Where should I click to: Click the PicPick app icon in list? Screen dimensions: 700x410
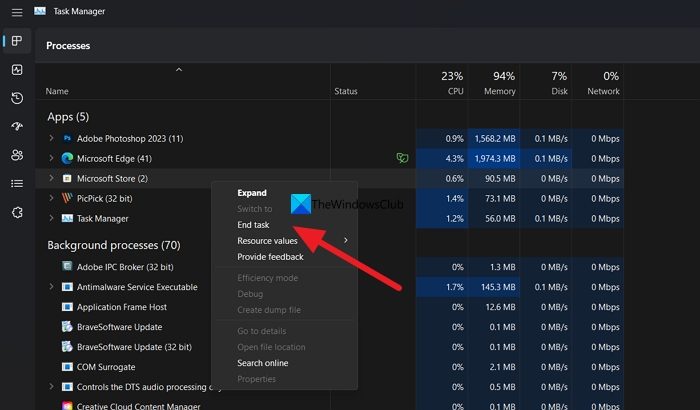click(x=67, y=198)
